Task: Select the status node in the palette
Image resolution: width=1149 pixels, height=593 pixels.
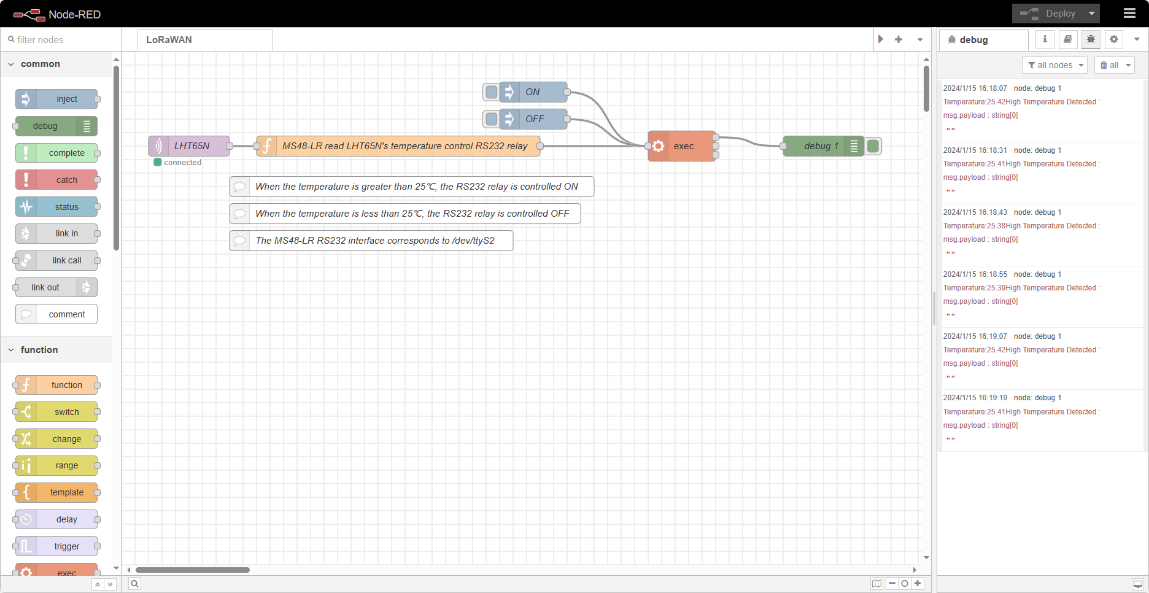Action: 56,207
